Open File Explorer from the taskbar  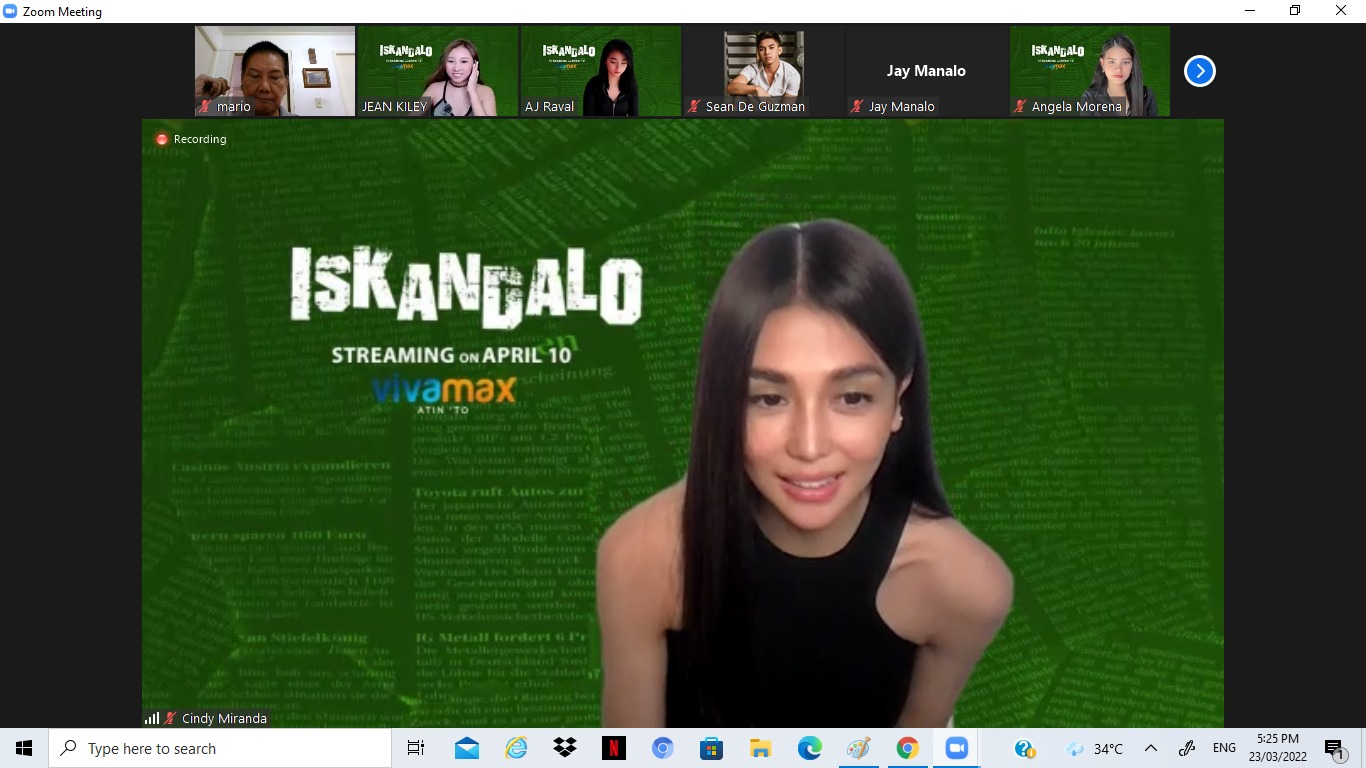click(760, 748)
